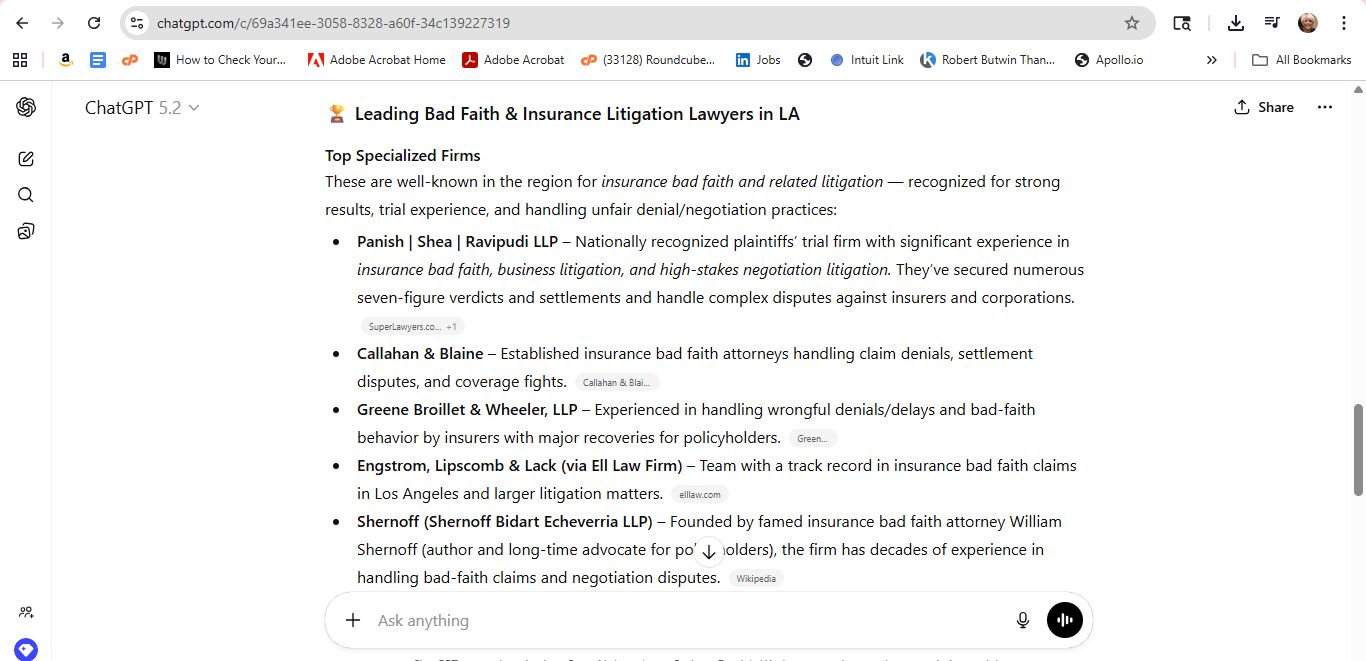The width and height of the screenshot is (1366, 661).
Task: Click the page vertical scrollbar thumb
Action: pyautogui.click(x=1359, y=449)
